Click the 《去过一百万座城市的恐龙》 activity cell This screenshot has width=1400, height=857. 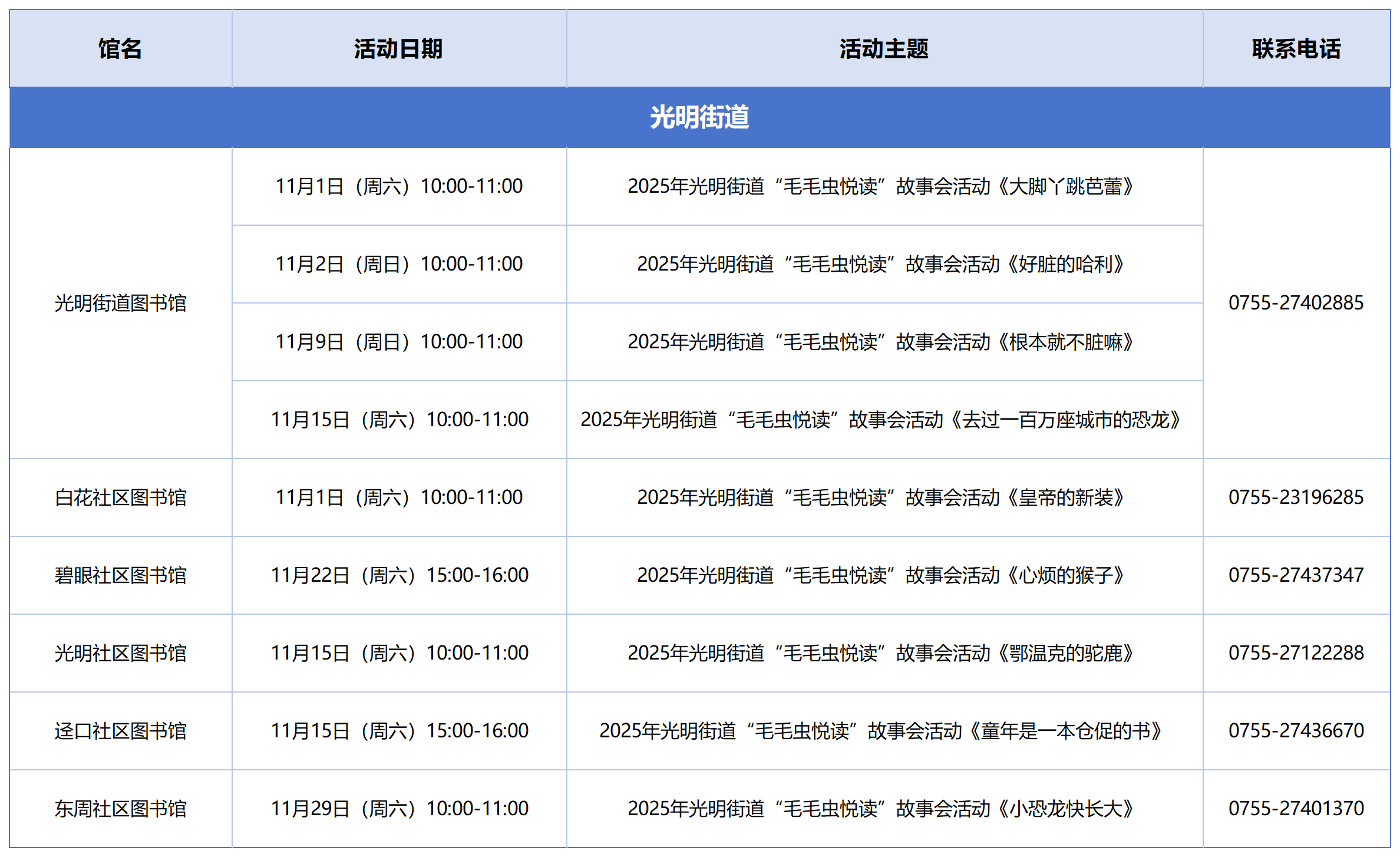pos(881,420)
